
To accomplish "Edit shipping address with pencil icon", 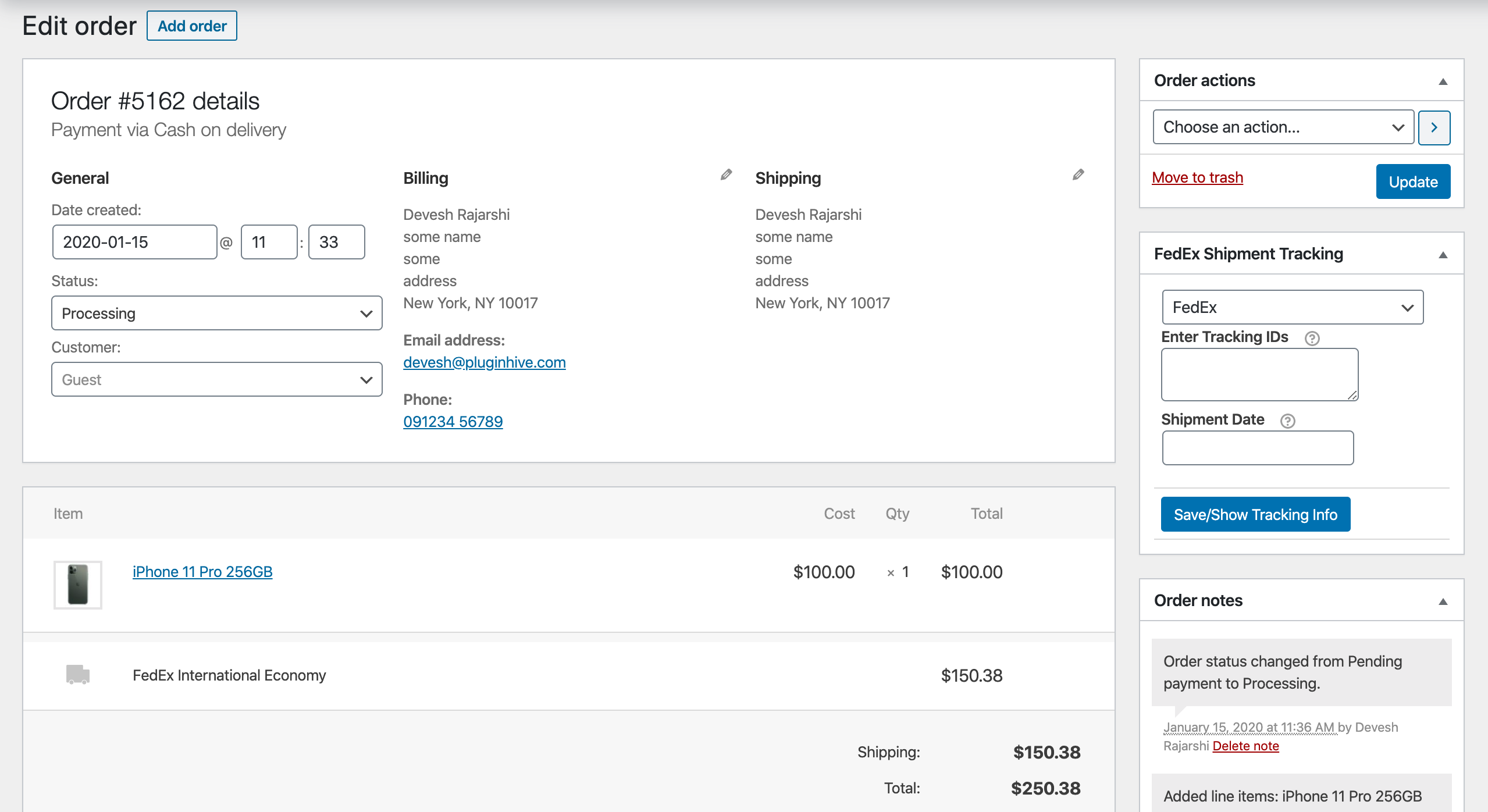I will pyautogui.click(x=1078, y=174).
